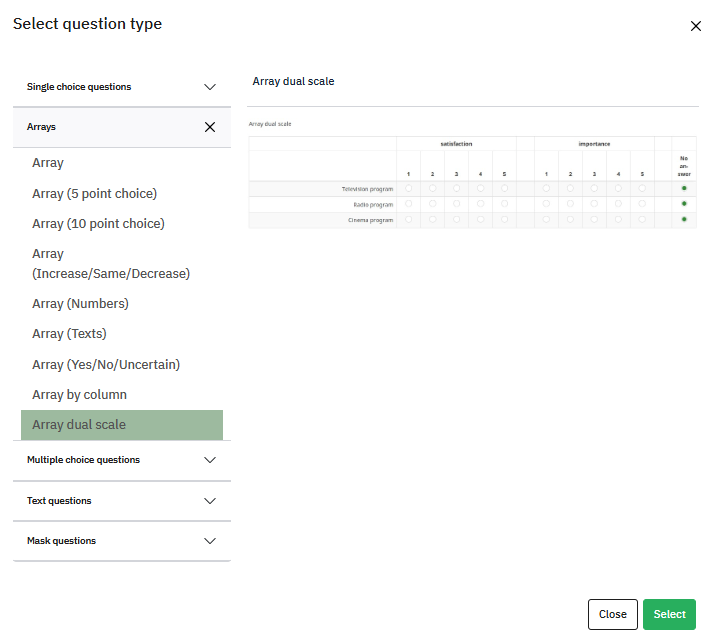Pick Array (Yes/No/Uncertain) option
Viewport: 711px width, 642px height.
pos(105,365)
